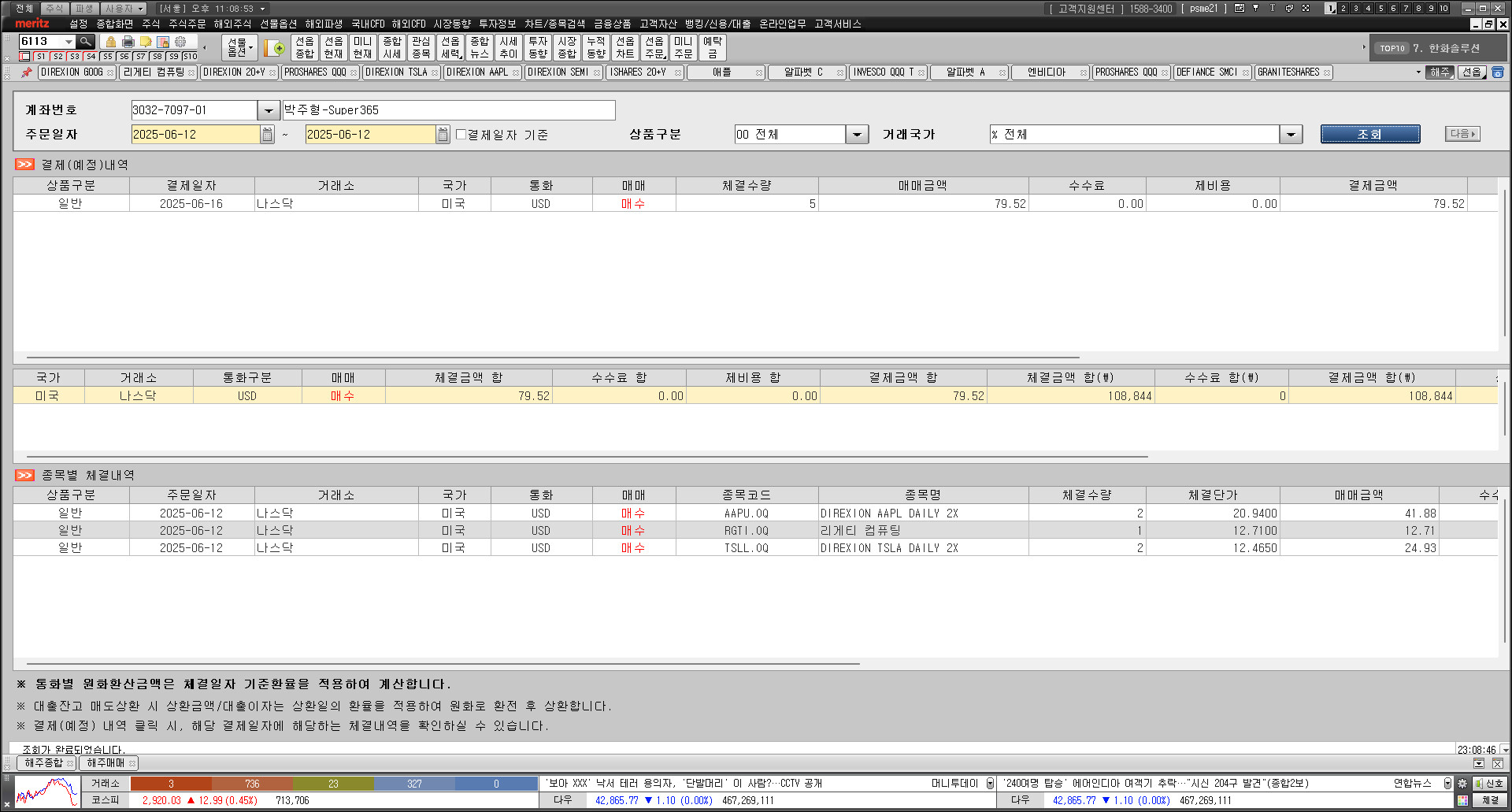1512x812 pixels.
Task: Open the 상품구분 dropdown list
Action: point(857,135)
